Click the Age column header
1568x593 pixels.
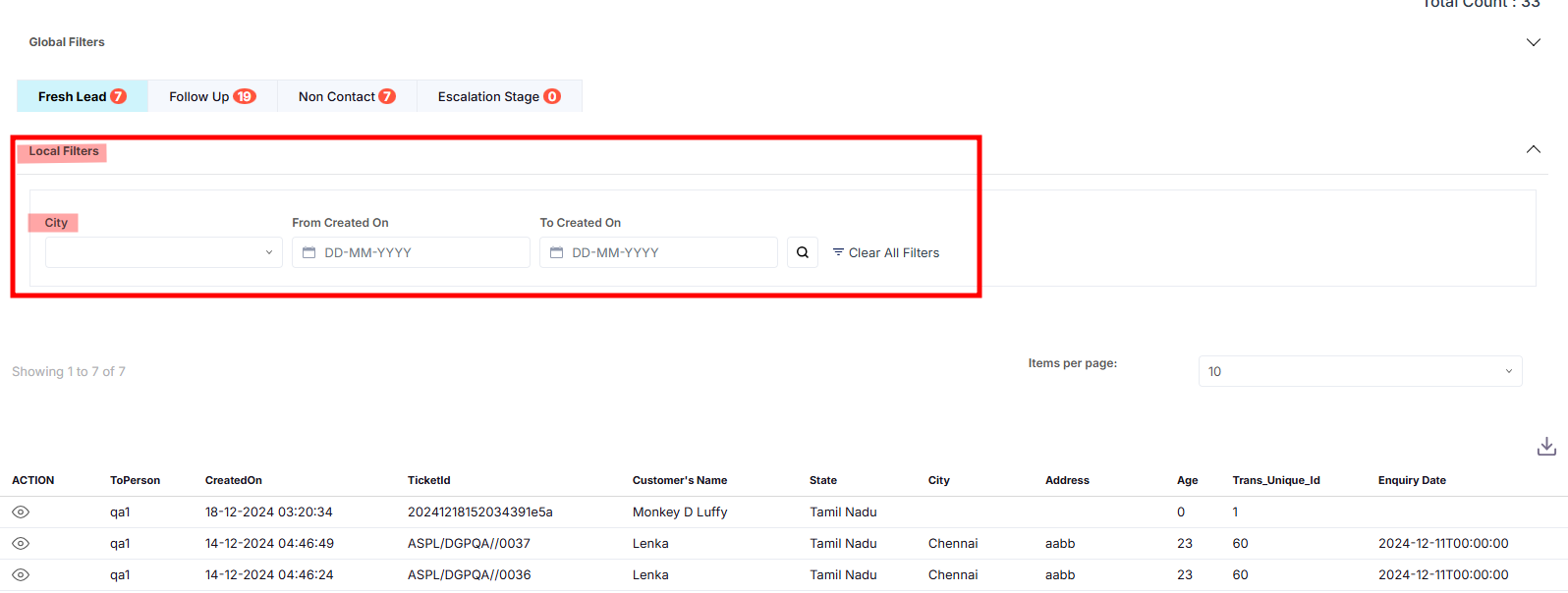point(1188,480)
